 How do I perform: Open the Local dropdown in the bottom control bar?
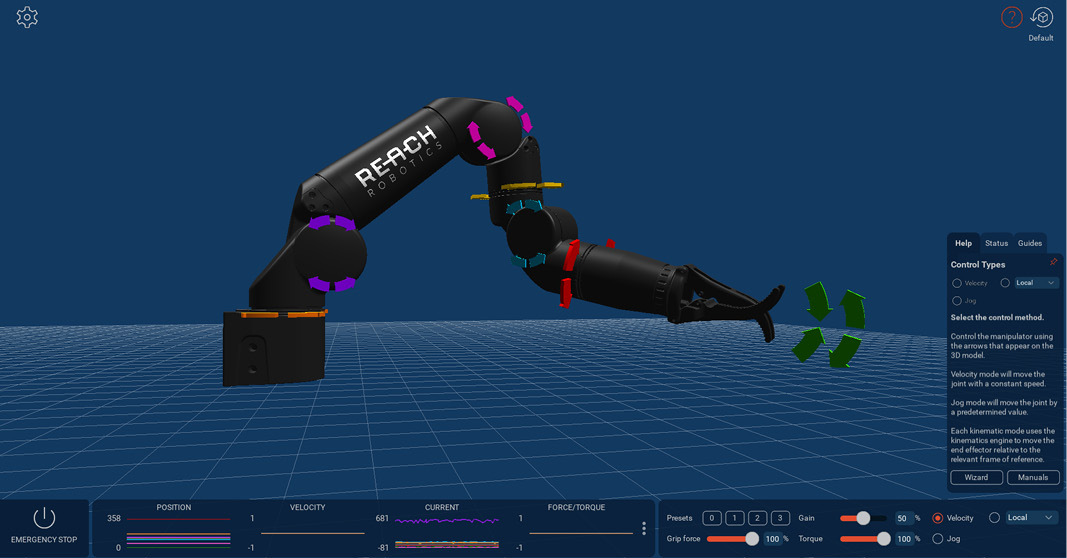point(1030,518)
